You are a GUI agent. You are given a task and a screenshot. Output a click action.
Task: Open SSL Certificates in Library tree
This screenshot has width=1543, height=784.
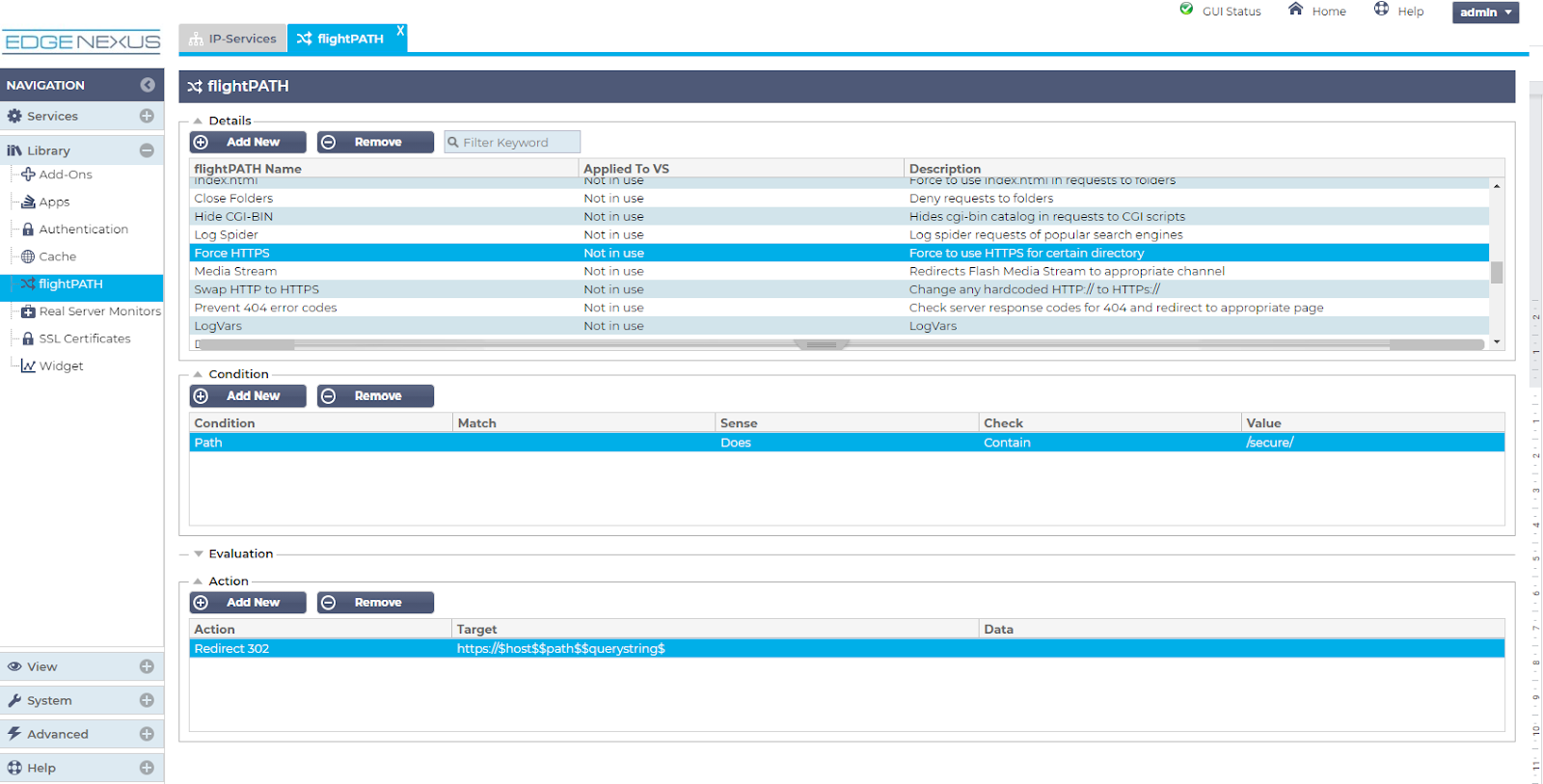84,338
